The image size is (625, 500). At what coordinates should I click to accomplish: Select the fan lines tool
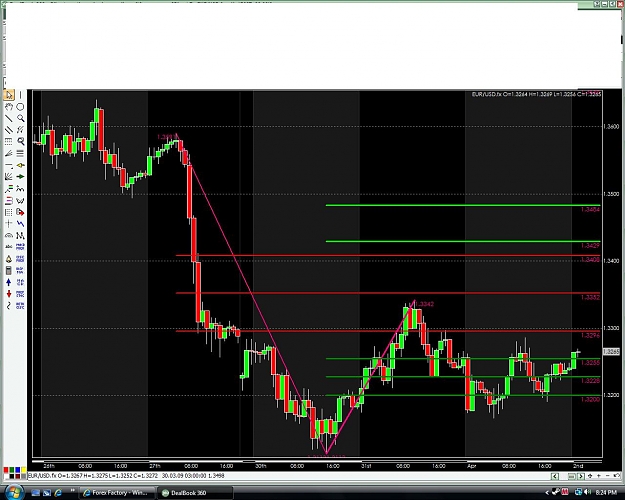(x=9, y=154)
